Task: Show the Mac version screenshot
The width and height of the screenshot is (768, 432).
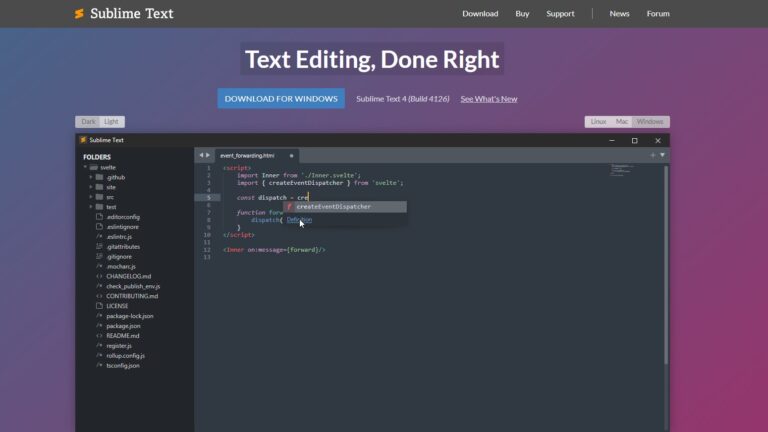Action: pos(622,121)
